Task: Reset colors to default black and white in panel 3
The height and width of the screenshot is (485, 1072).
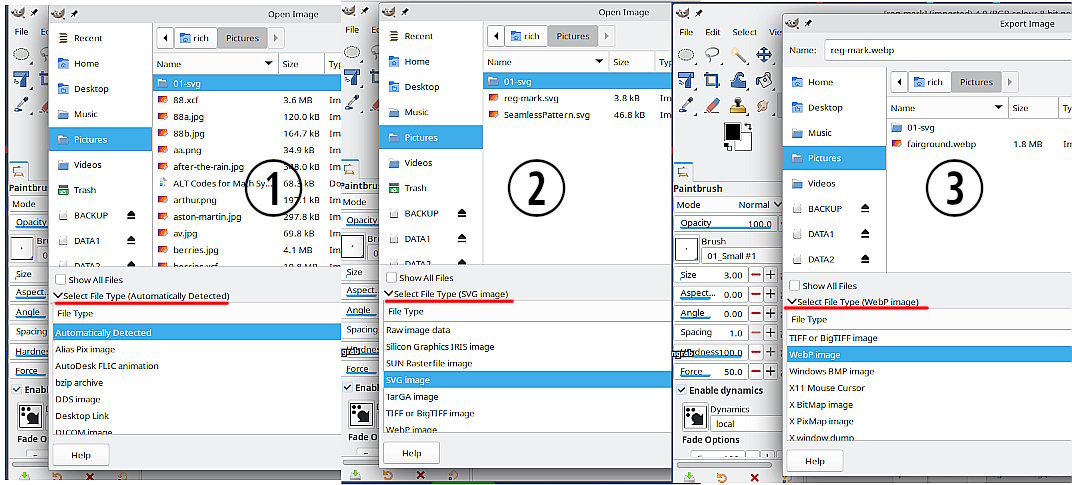Action: (x=729, y=146)
